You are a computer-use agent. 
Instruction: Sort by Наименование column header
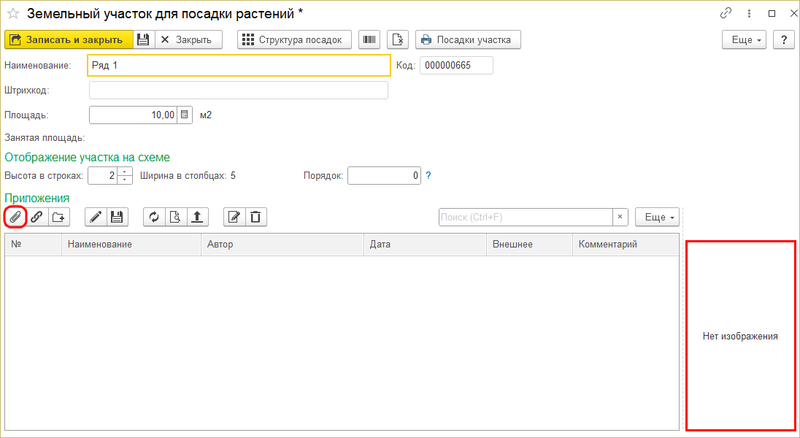pos(131,245)
